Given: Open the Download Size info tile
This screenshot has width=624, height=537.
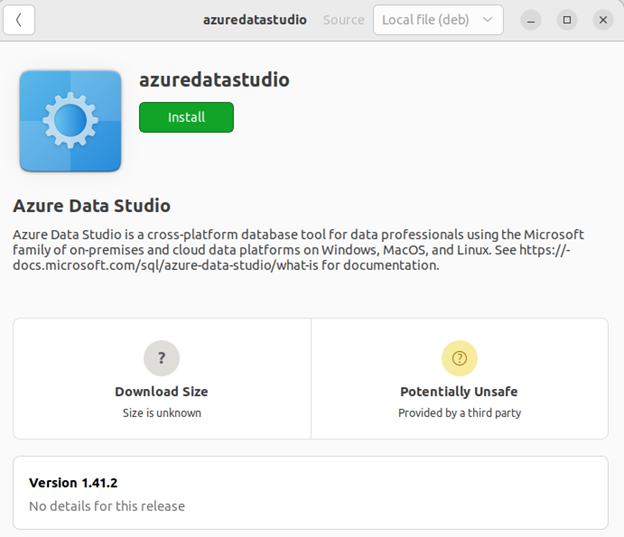Looking at the screenshot, I should tap(162, 379).
